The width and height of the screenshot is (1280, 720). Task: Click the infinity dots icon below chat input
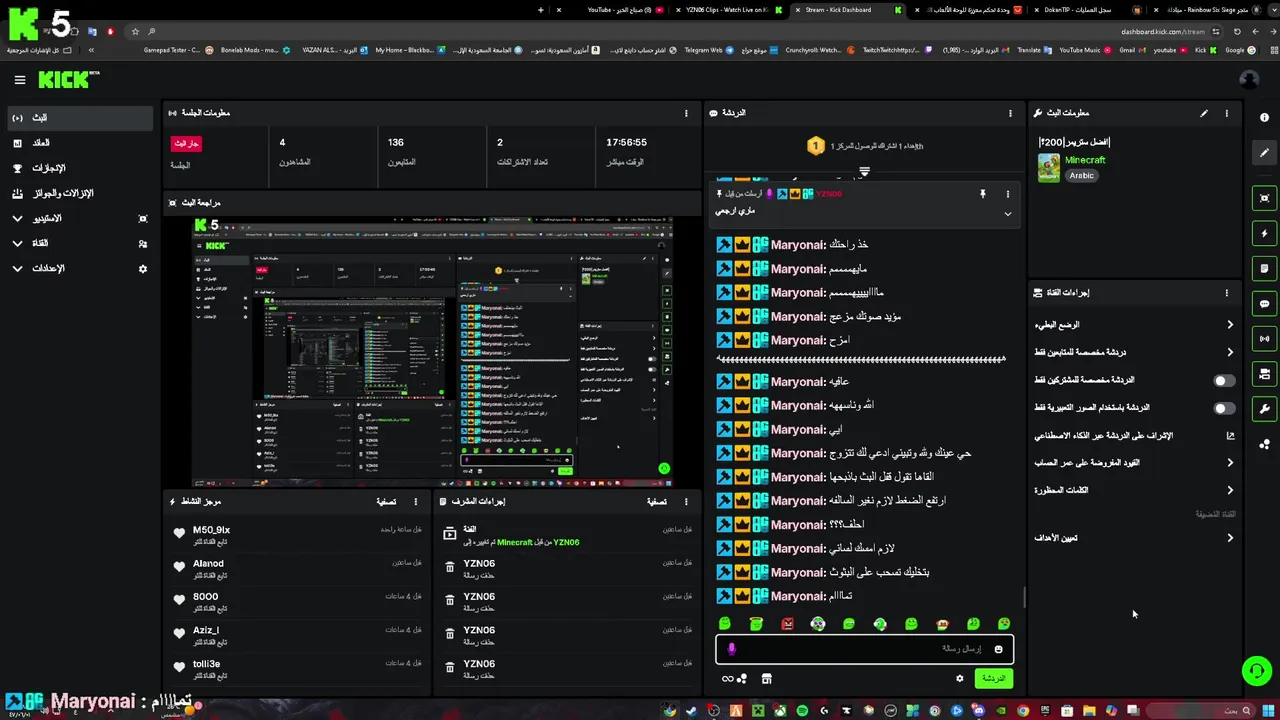coord(734,678)
